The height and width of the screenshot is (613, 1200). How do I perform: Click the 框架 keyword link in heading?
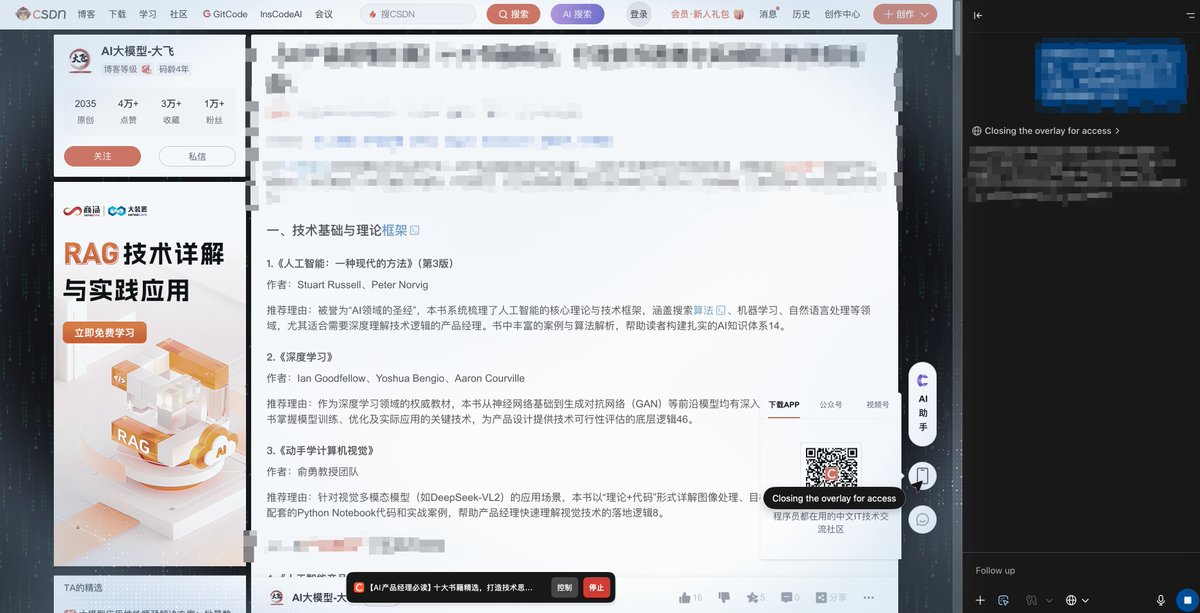(x=395, y=231)
